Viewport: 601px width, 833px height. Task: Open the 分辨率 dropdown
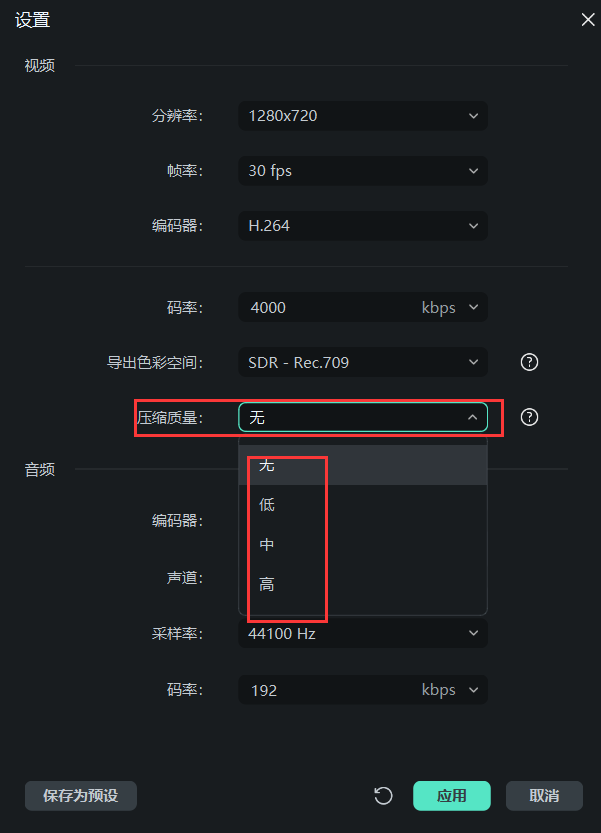click(362, 116)
